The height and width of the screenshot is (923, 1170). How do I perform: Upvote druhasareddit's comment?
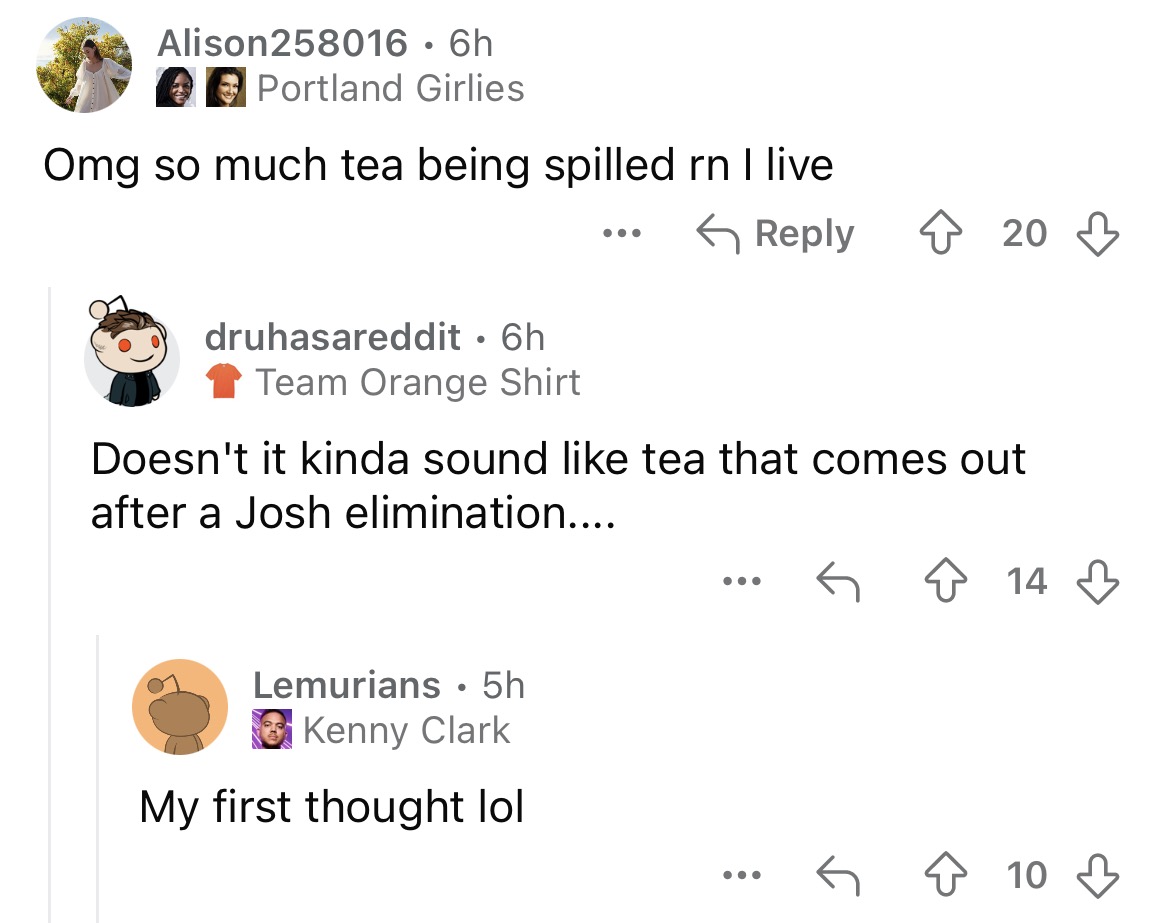point(945,581)
